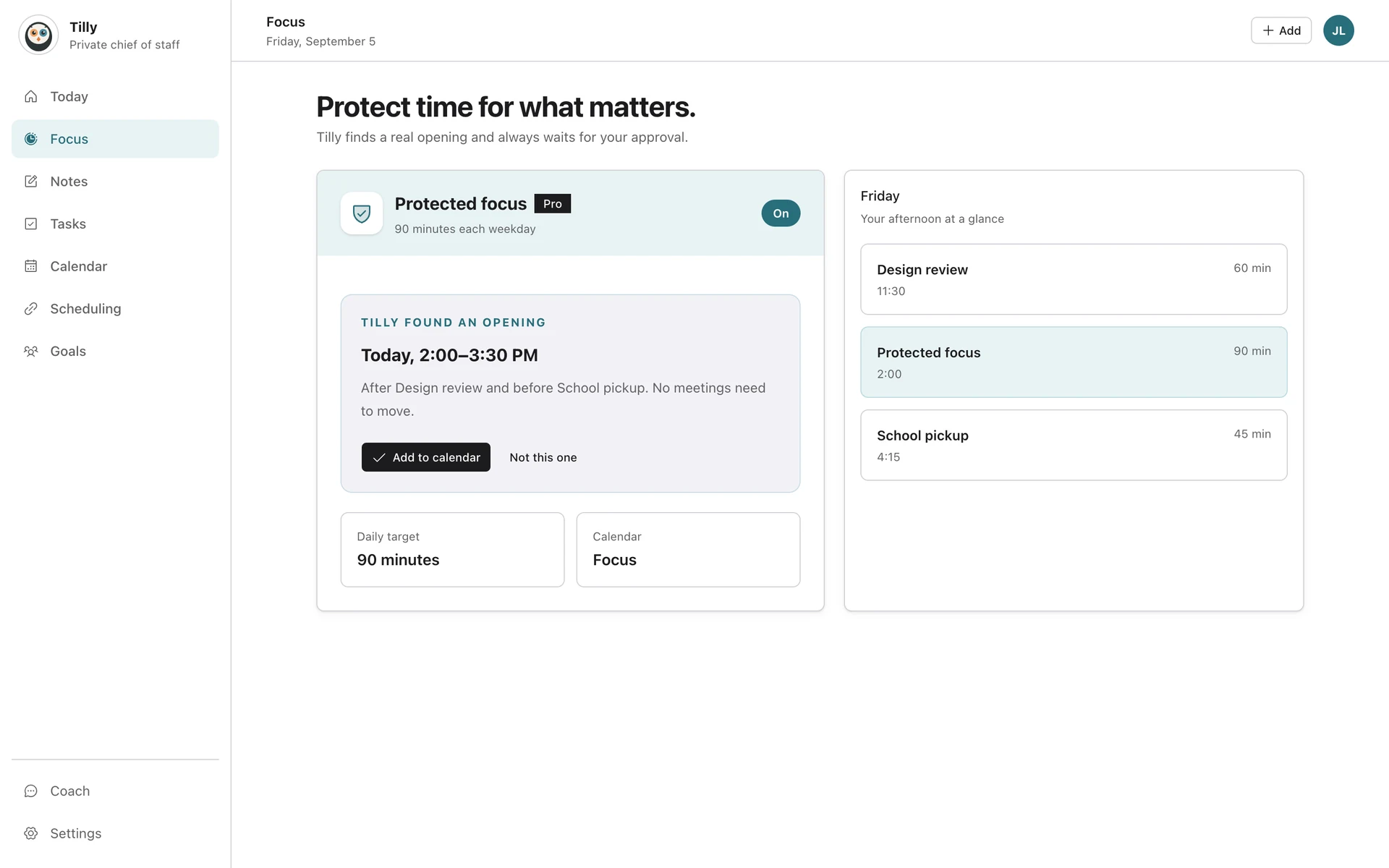Dismiss opening with Not this one
1389x868 pixels.
(543, 457)
